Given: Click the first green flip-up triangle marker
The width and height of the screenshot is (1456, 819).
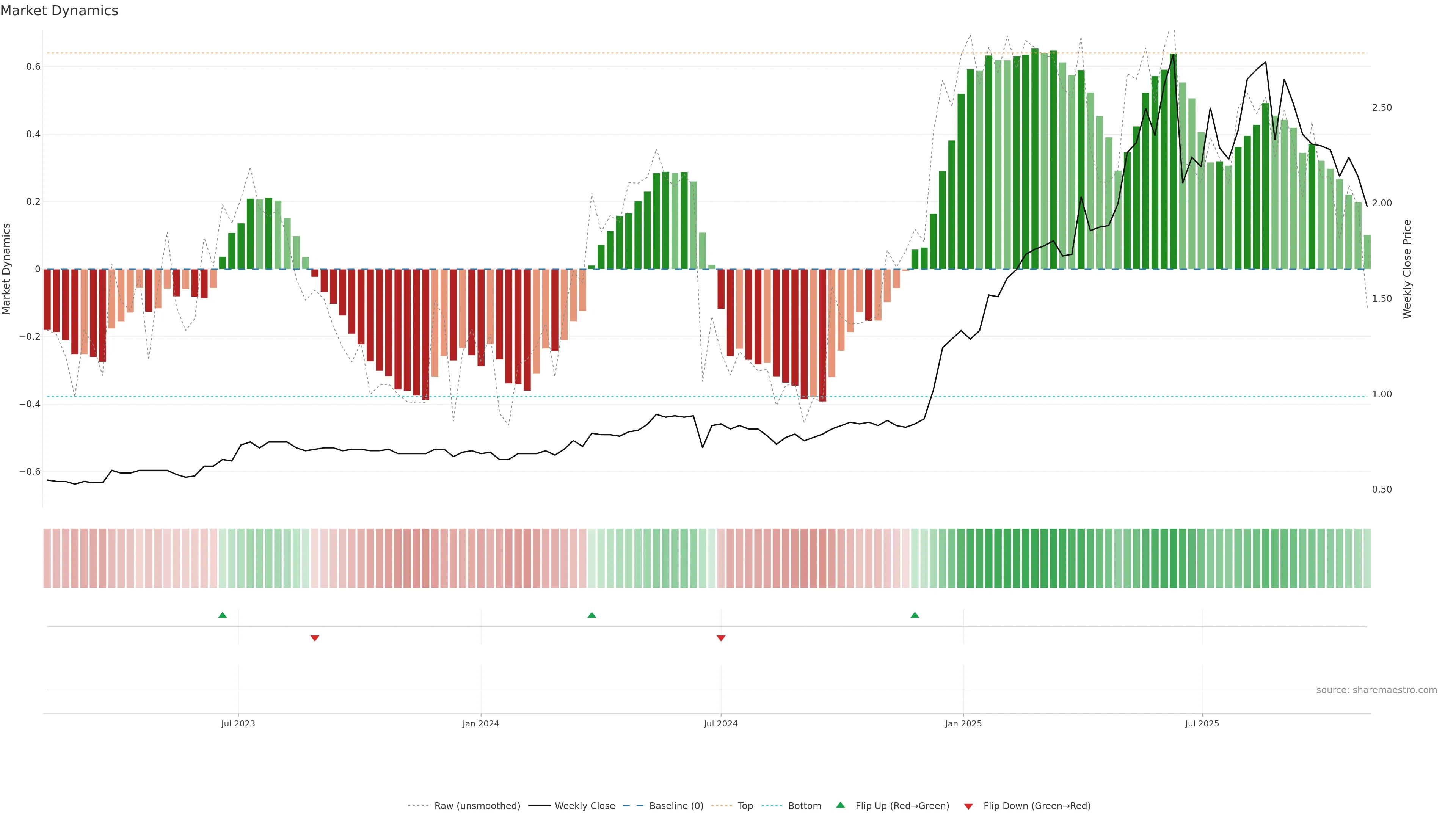Looking at the screenshot, I should (223, 615).
